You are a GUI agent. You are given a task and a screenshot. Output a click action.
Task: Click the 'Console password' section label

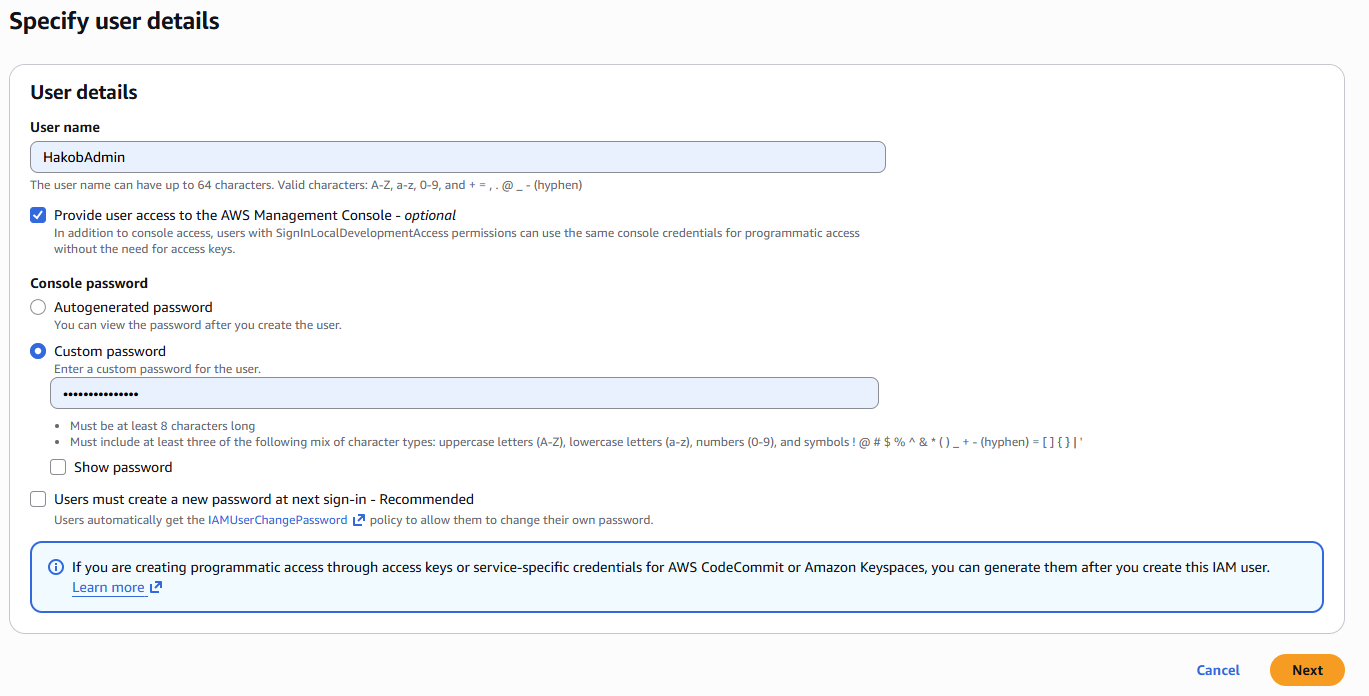tap(89, 283)
